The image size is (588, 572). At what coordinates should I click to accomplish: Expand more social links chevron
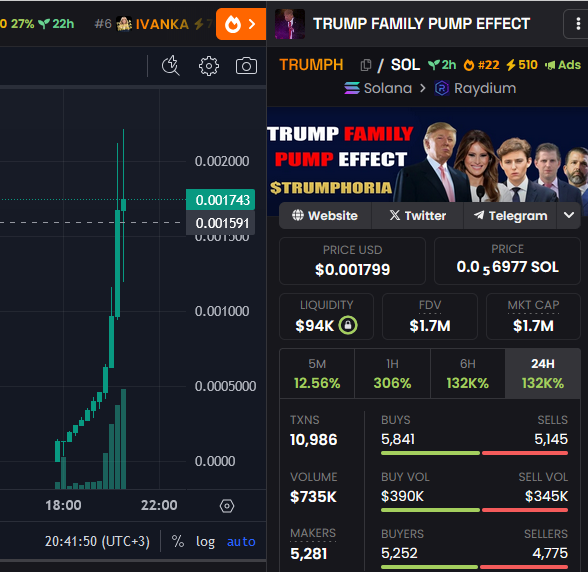pos(569,215)
